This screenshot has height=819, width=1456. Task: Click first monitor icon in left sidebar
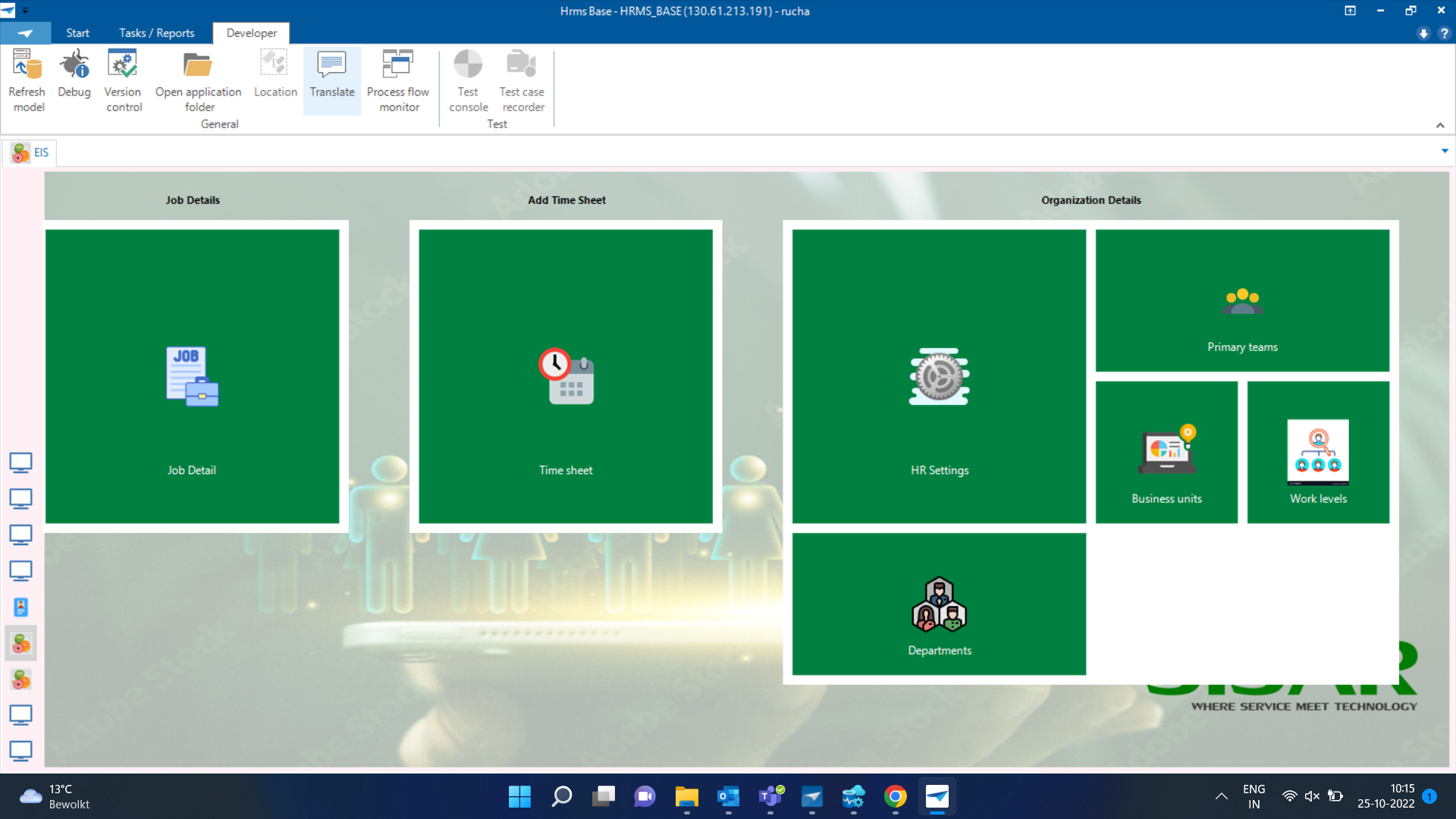pos(20,462)
